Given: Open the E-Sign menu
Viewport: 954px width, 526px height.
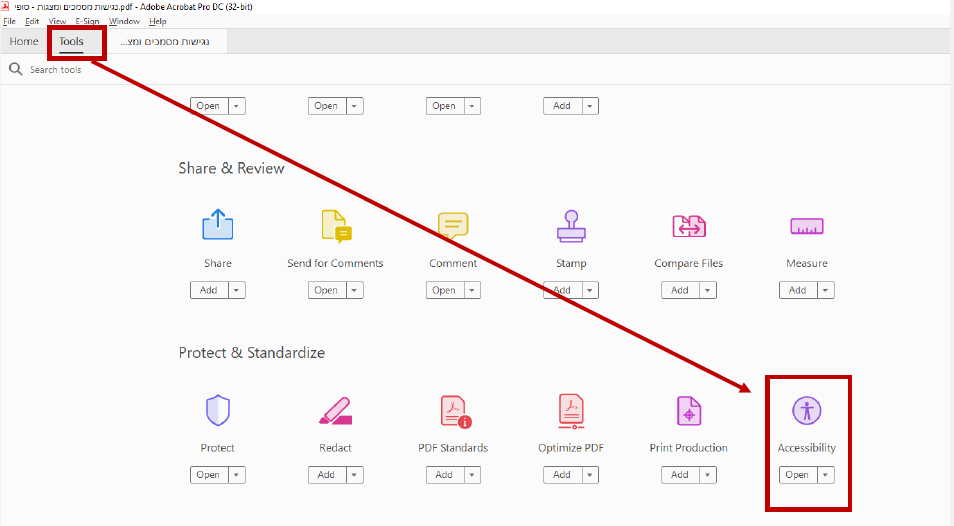Looking at the screenshot, I should [x=87, y=21].
